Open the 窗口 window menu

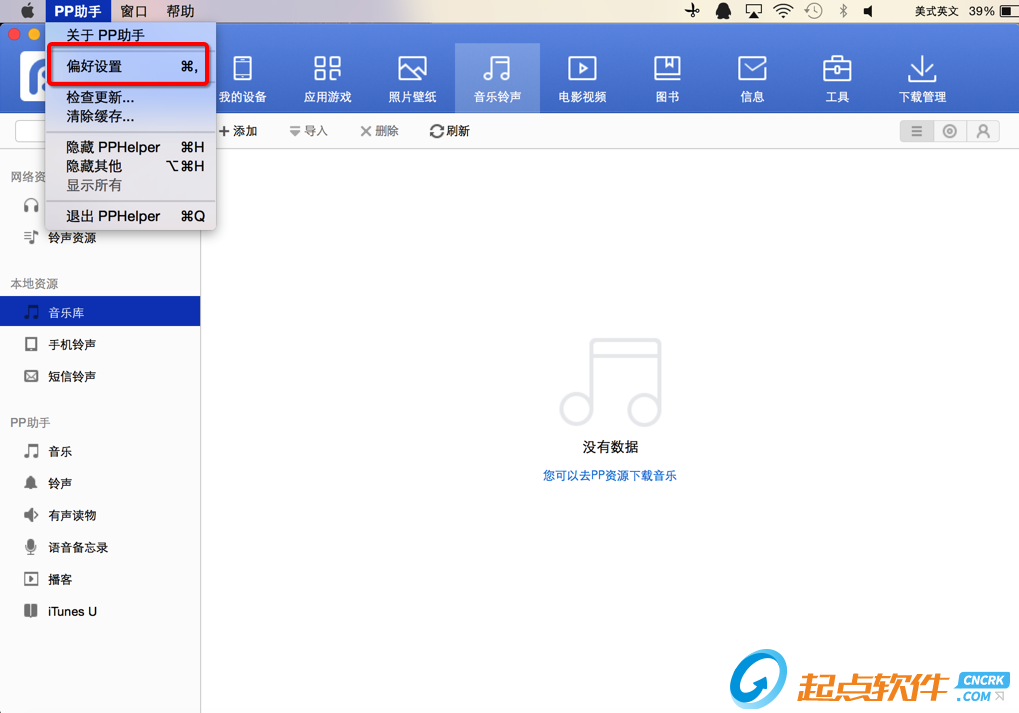pyautogui.click(x=134, y=11)
